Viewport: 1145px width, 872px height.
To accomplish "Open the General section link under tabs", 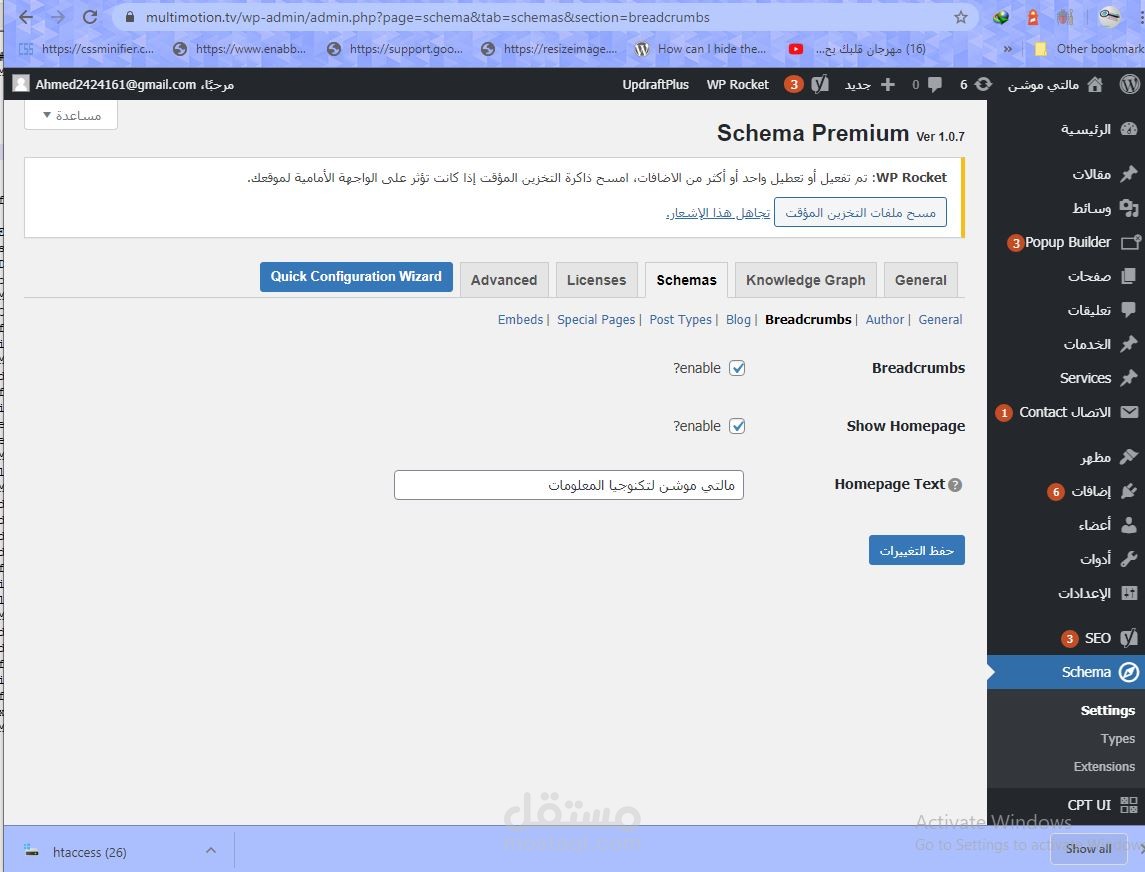I will (940, 319).
